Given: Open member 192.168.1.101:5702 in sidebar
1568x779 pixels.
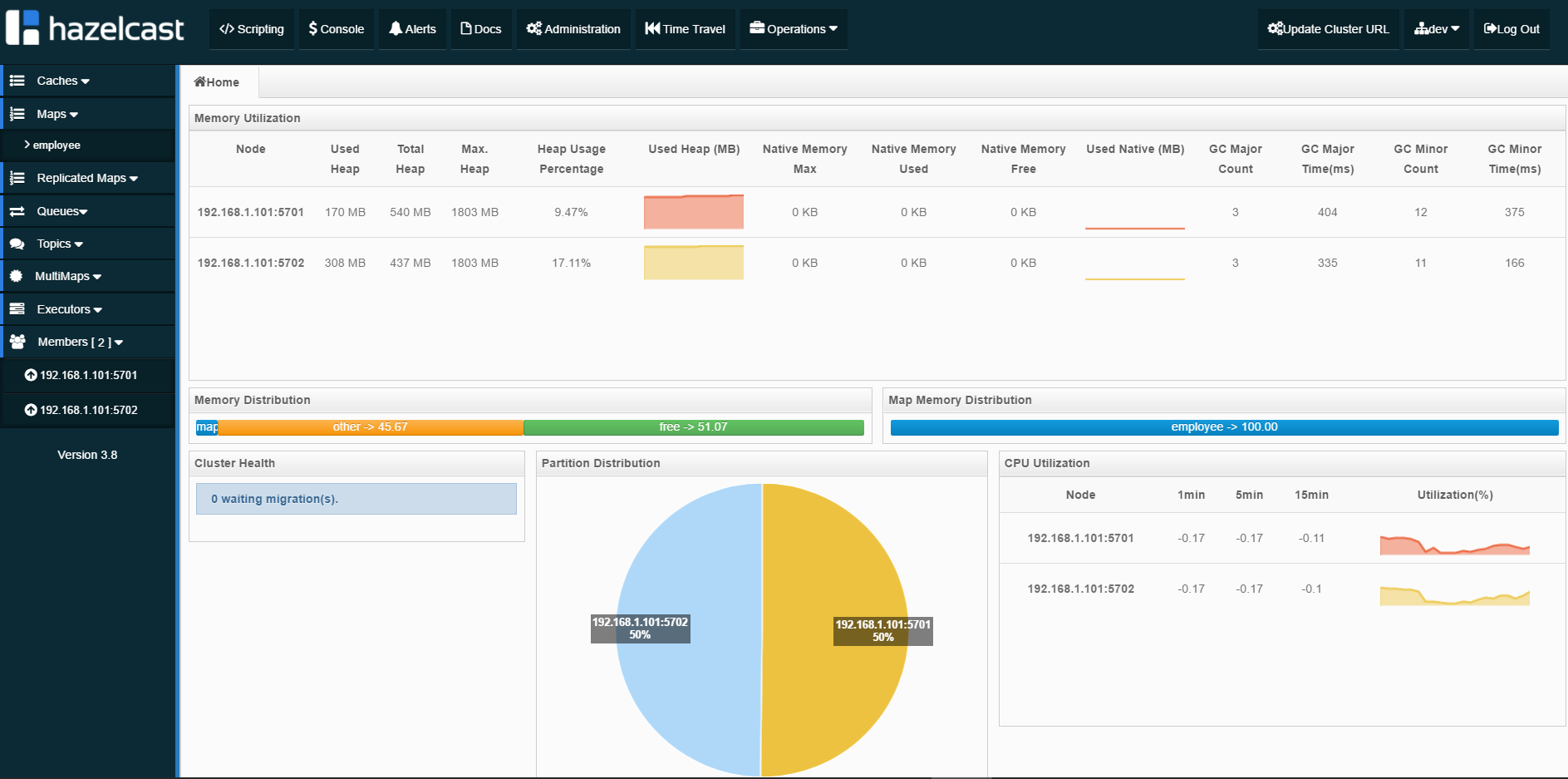Looking at the screenshot, I should tap(88, 410).
